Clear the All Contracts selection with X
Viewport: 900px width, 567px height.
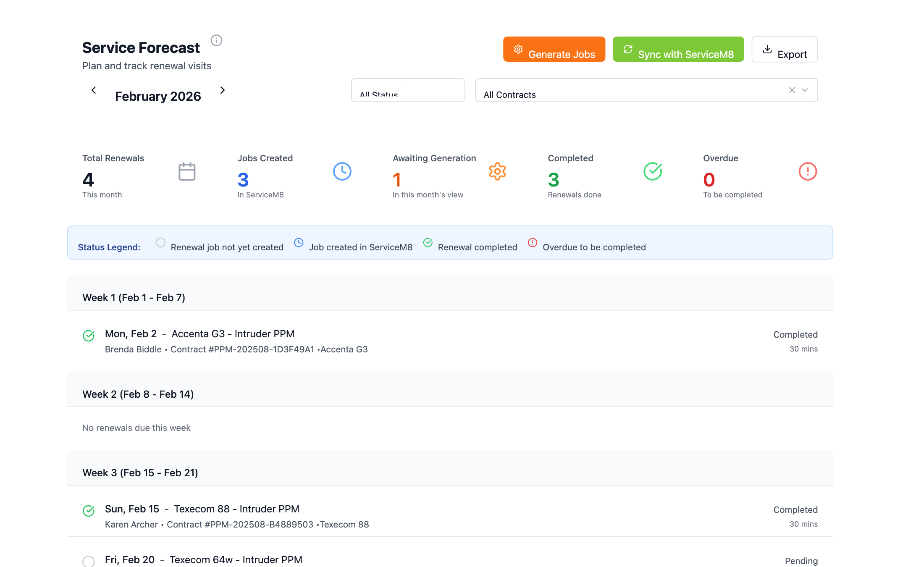[x=791, y=90]
